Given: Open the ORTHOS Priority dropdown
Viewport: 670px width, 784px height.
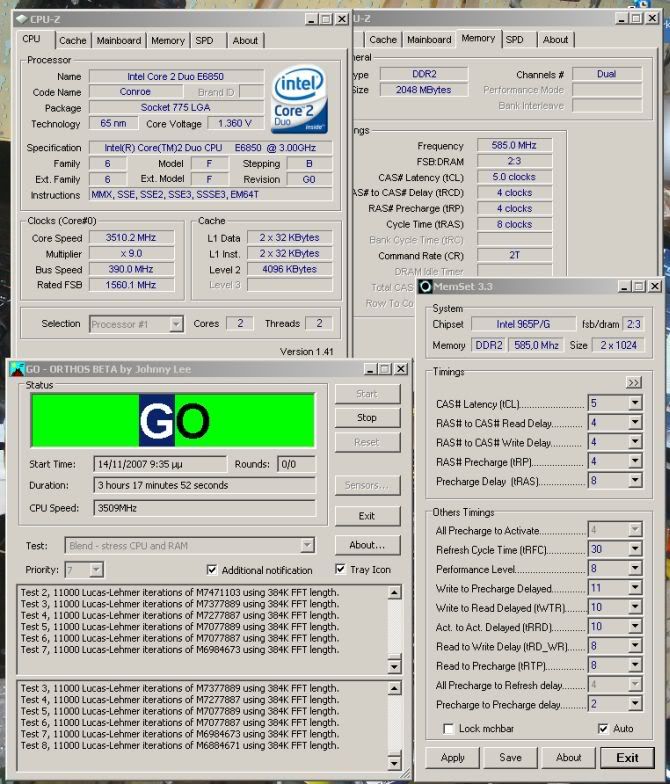Looking at the screenshot, I should coord(96,570).
